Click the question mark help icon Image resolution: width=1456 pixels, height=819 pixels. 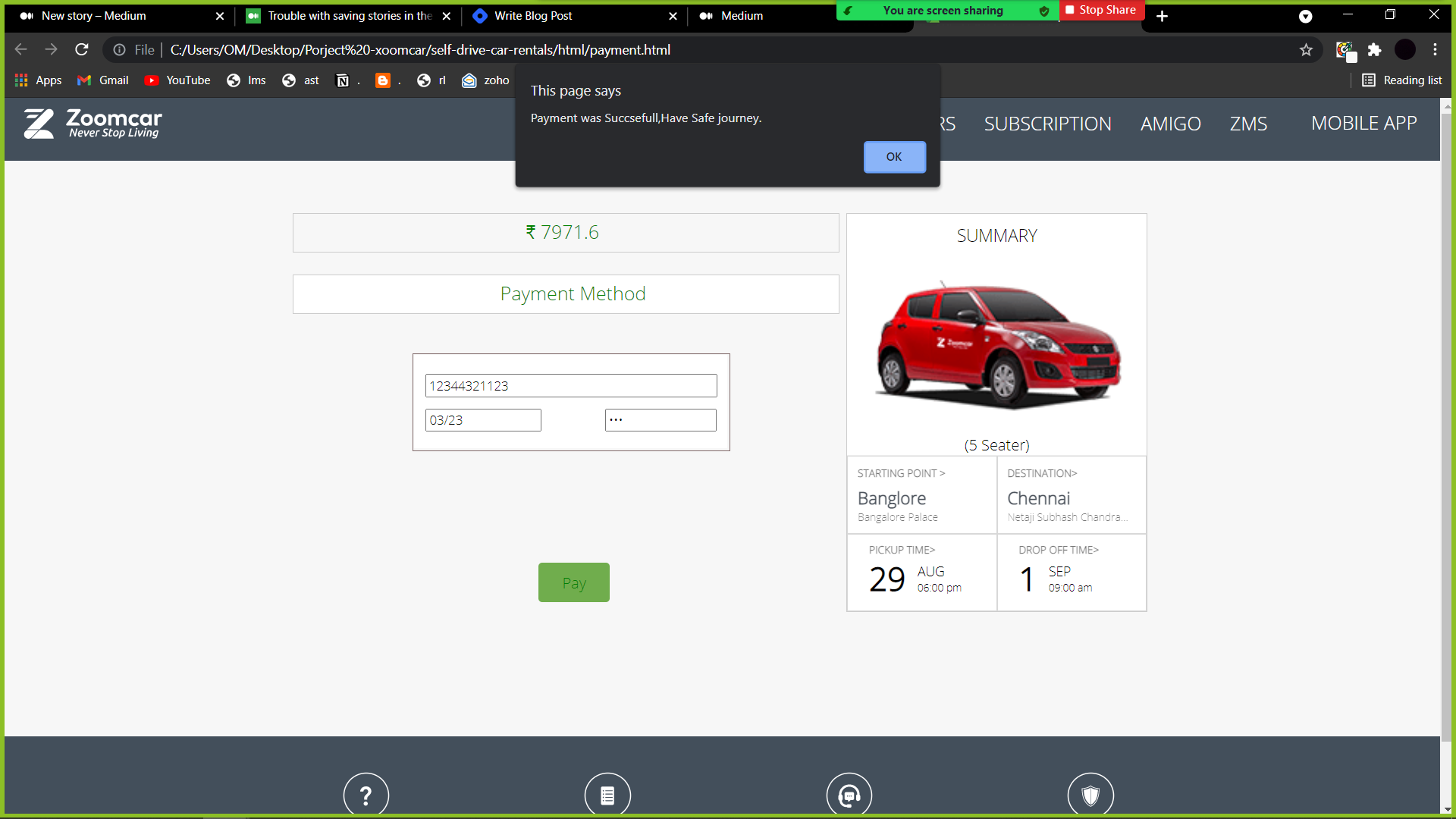[x=366, y=795]
